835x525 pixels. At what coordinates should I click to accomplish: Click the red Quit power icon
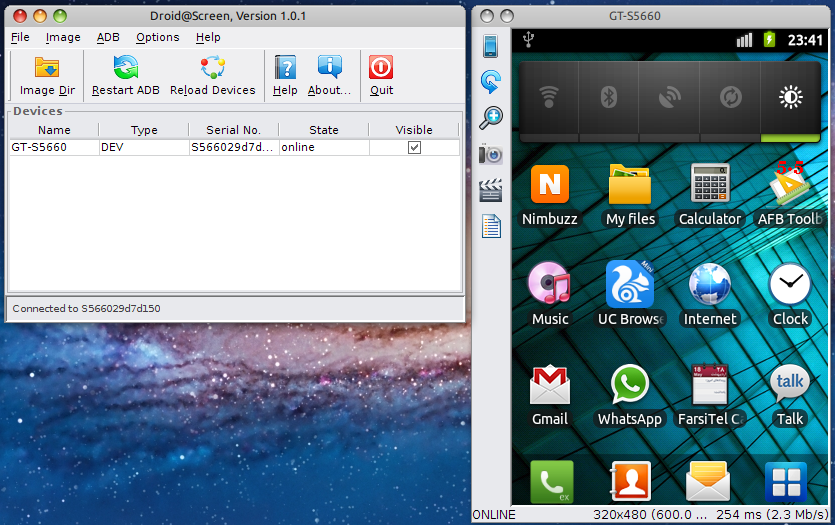click(x=381, y=68)
